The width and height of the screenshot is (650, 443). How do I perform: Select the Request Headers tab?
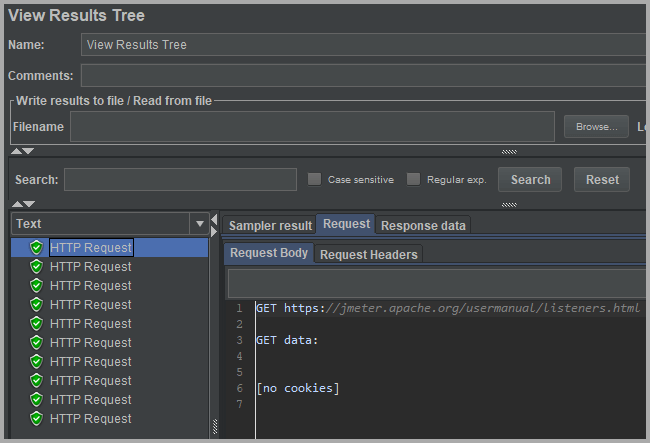368,255
